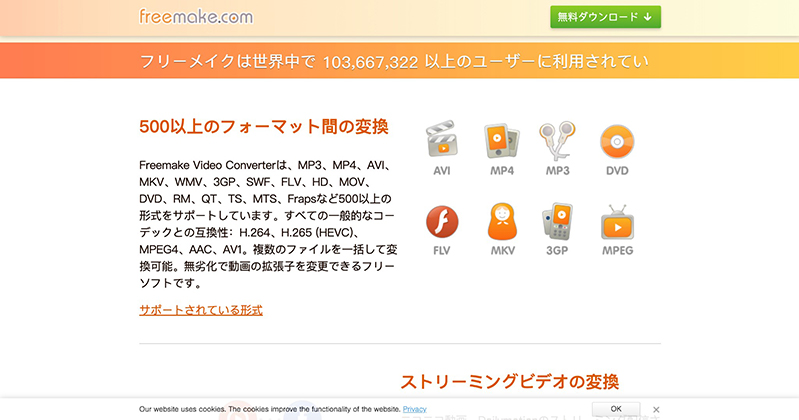
Task: Click the MPEG label text
Action: (618, 250)
